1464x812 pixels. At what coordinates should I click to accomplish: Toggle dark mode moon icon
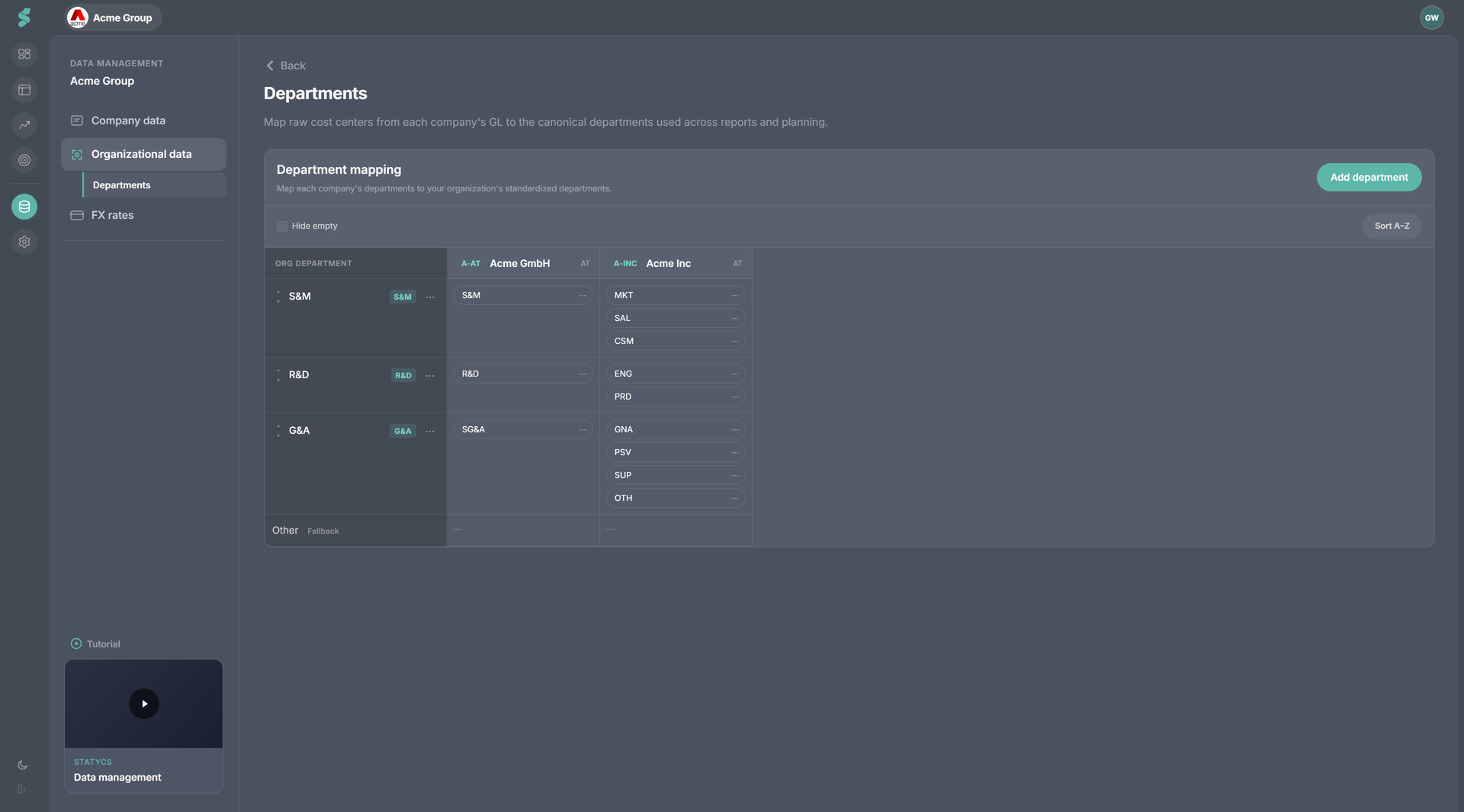[x=23, y=765]
